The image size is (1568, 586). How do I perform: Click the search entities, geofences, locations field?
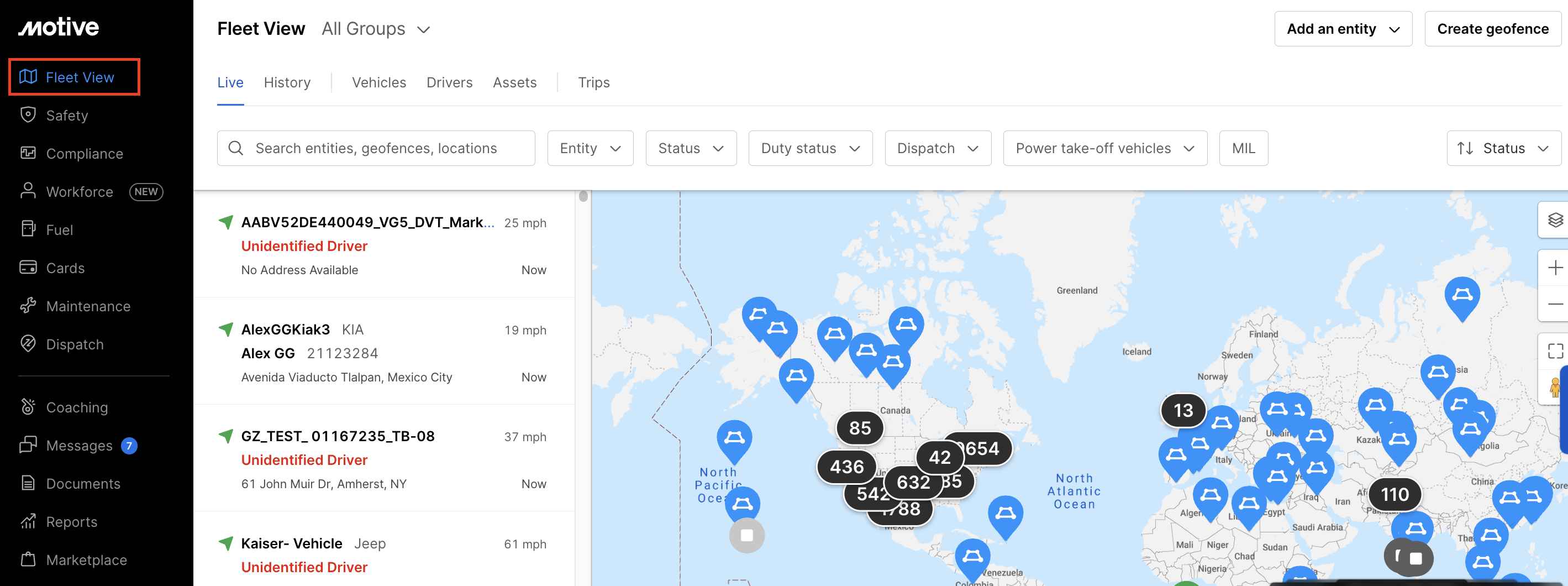(x=376, y=148)
